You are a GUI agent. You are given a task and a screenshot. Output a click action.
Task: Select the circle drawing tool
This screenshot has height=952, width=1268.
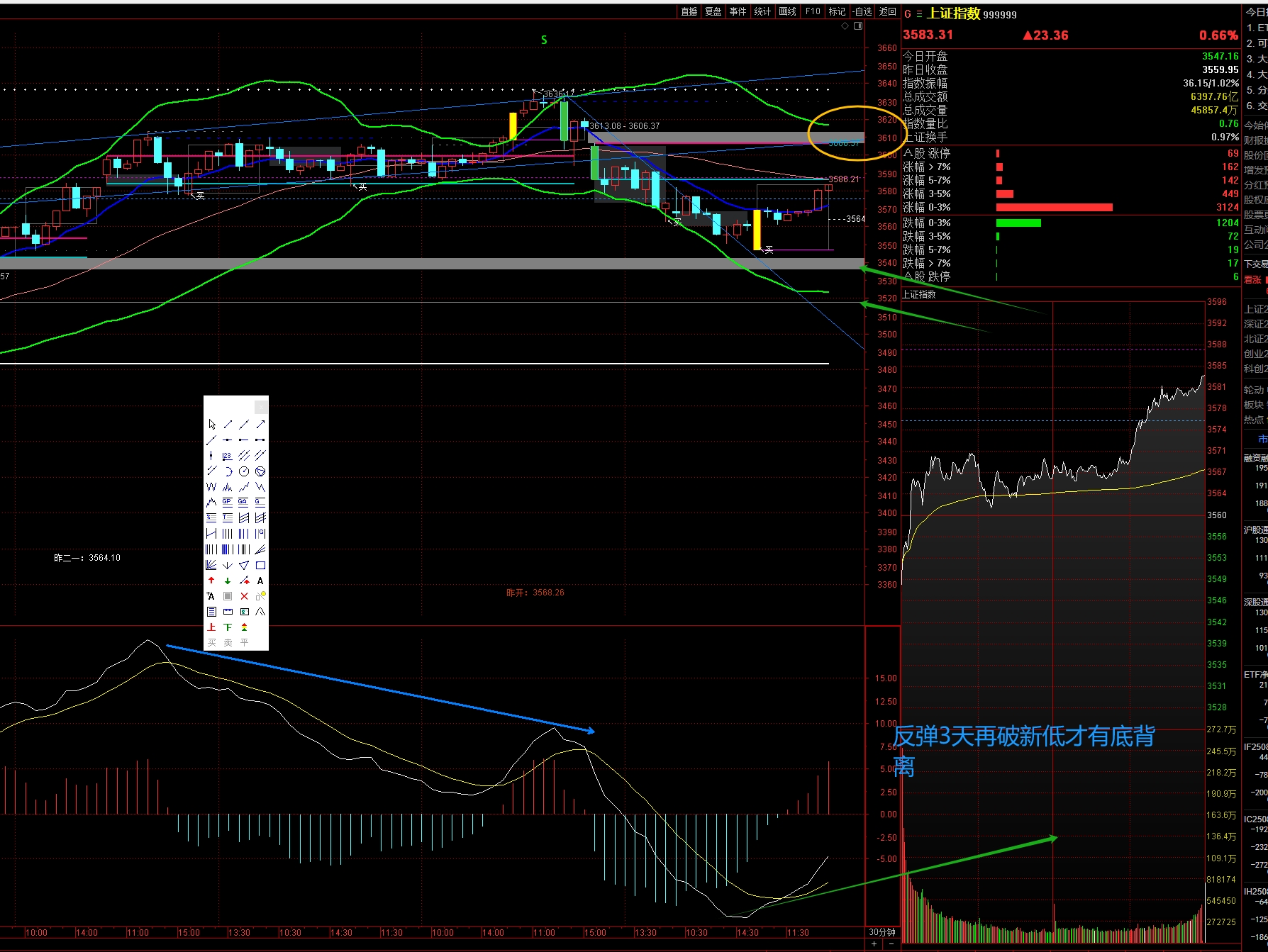point(244,471)
